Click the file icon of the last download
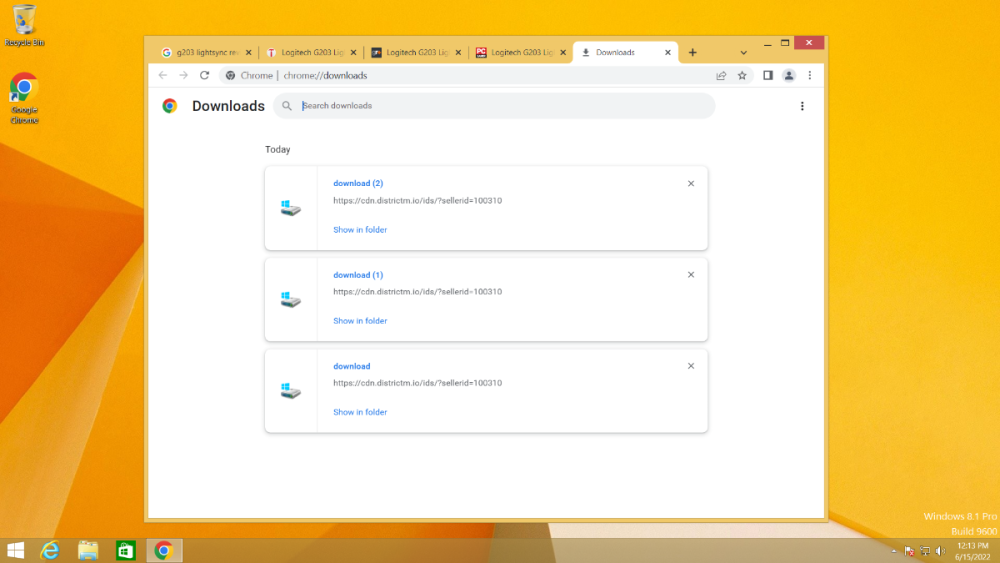 click(x=291, y=390)
